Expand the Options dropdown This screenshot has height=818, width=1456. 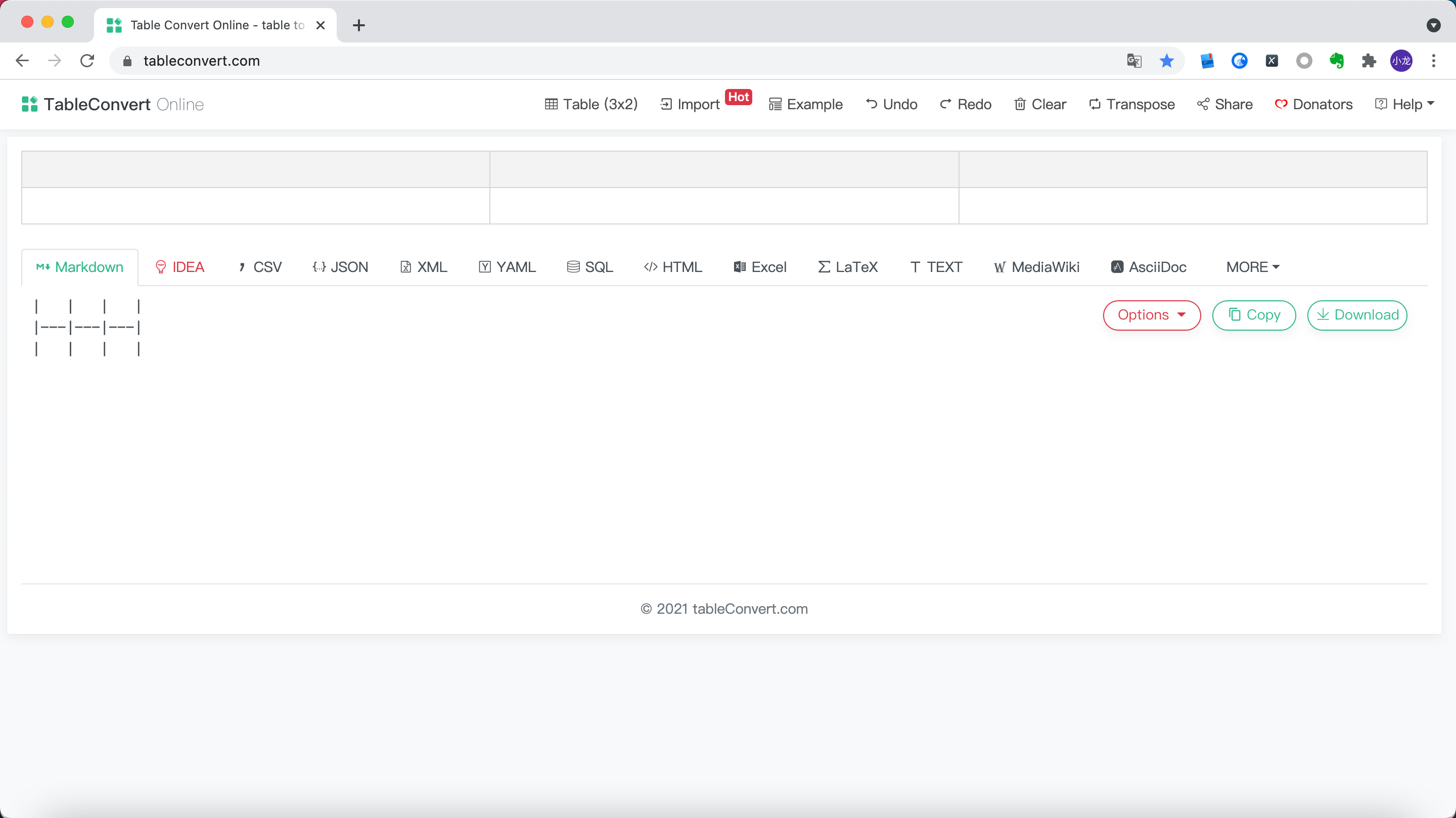[1152, 315]
